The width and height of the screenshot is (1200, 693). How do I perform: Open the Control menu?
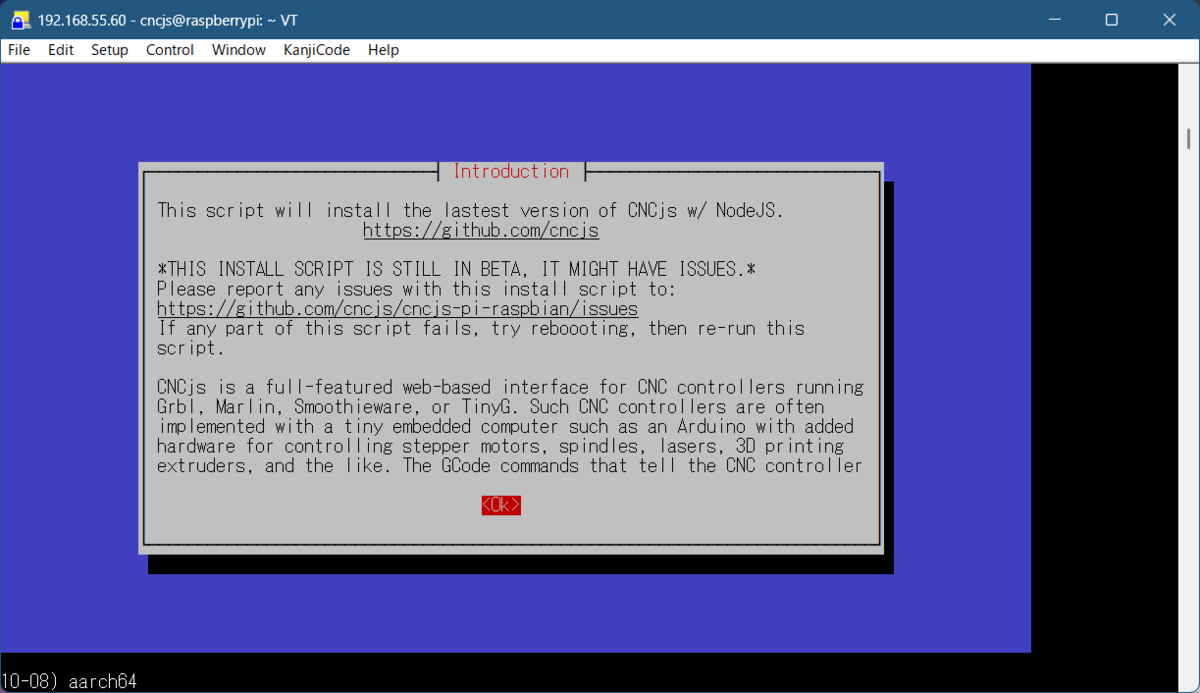(x=170, y=50)
